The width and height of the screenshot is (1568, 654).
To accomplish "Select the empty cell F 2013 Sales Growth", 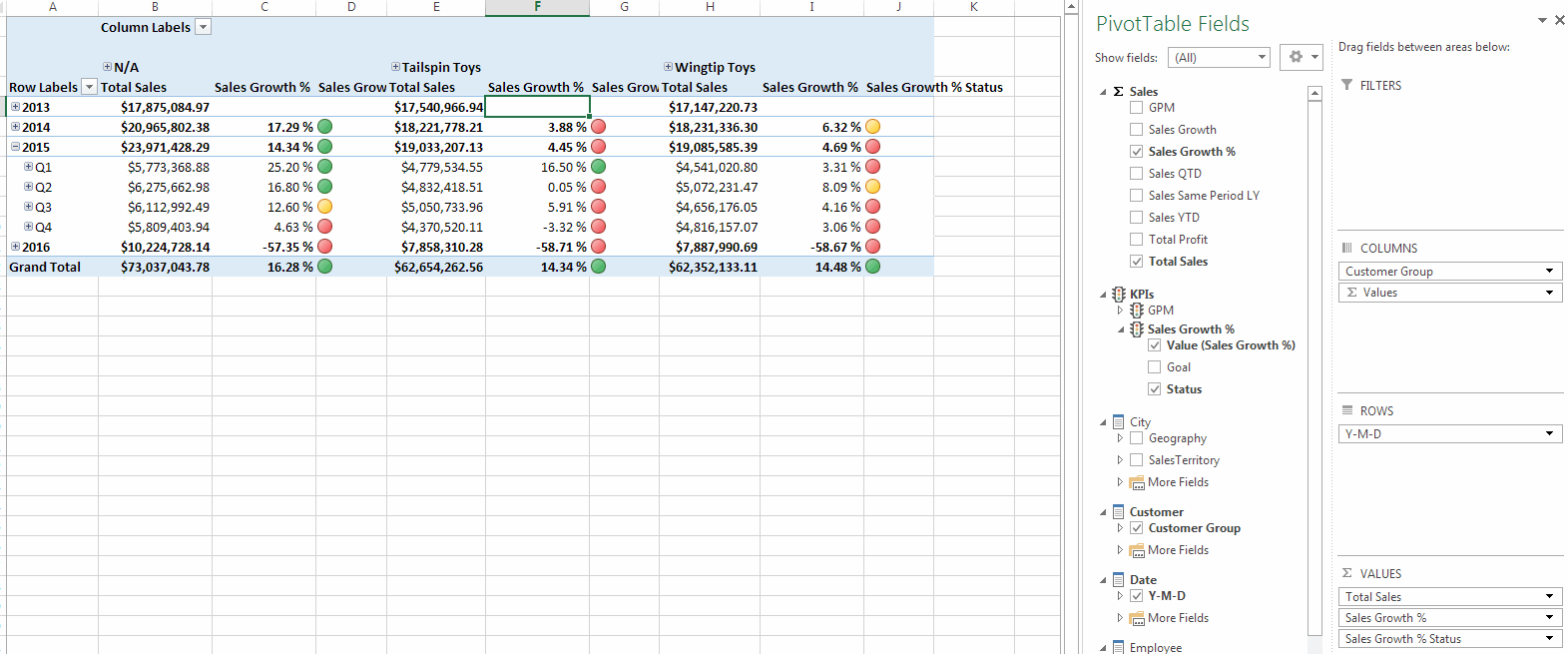I will (537, 107).
